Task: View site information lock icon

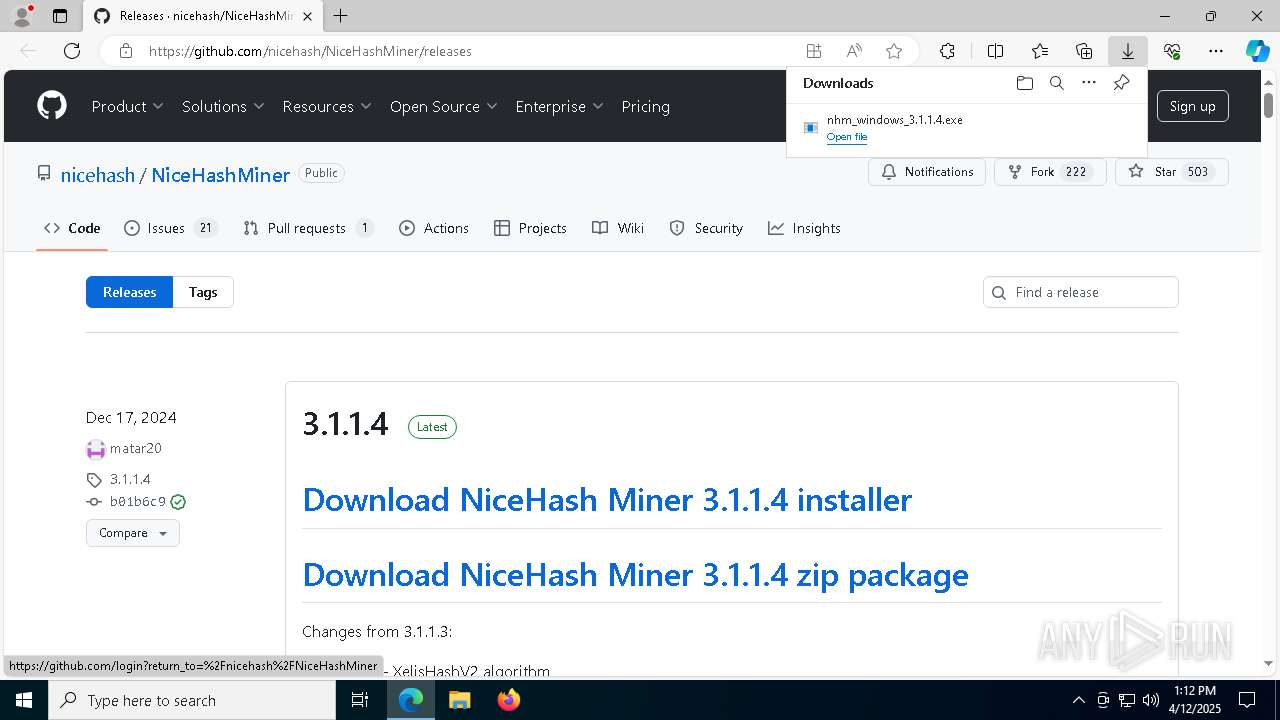Action: 126,51
